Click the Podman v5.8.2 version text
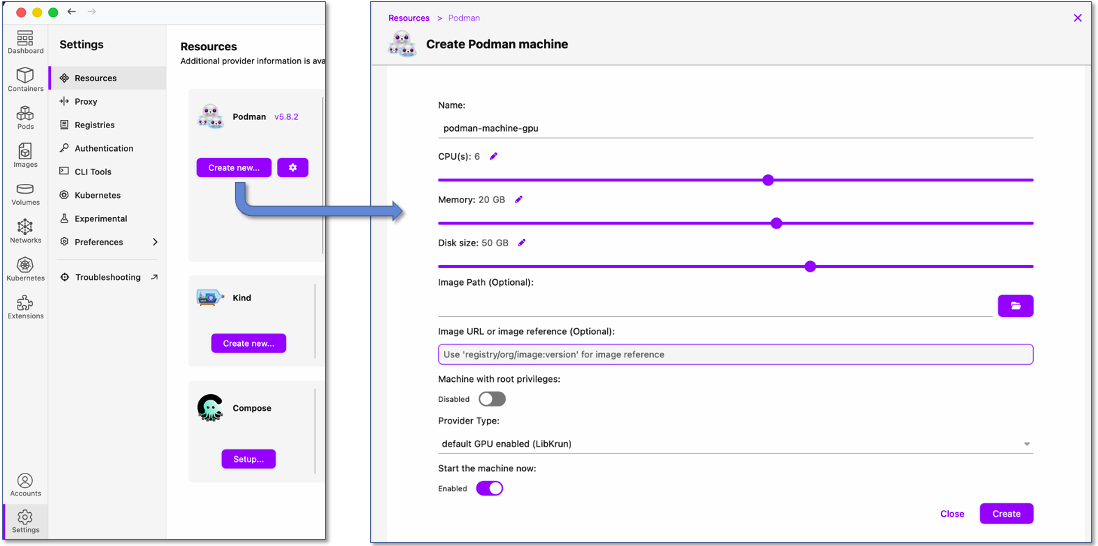The image size is (1098, 546). click(286, 117)
